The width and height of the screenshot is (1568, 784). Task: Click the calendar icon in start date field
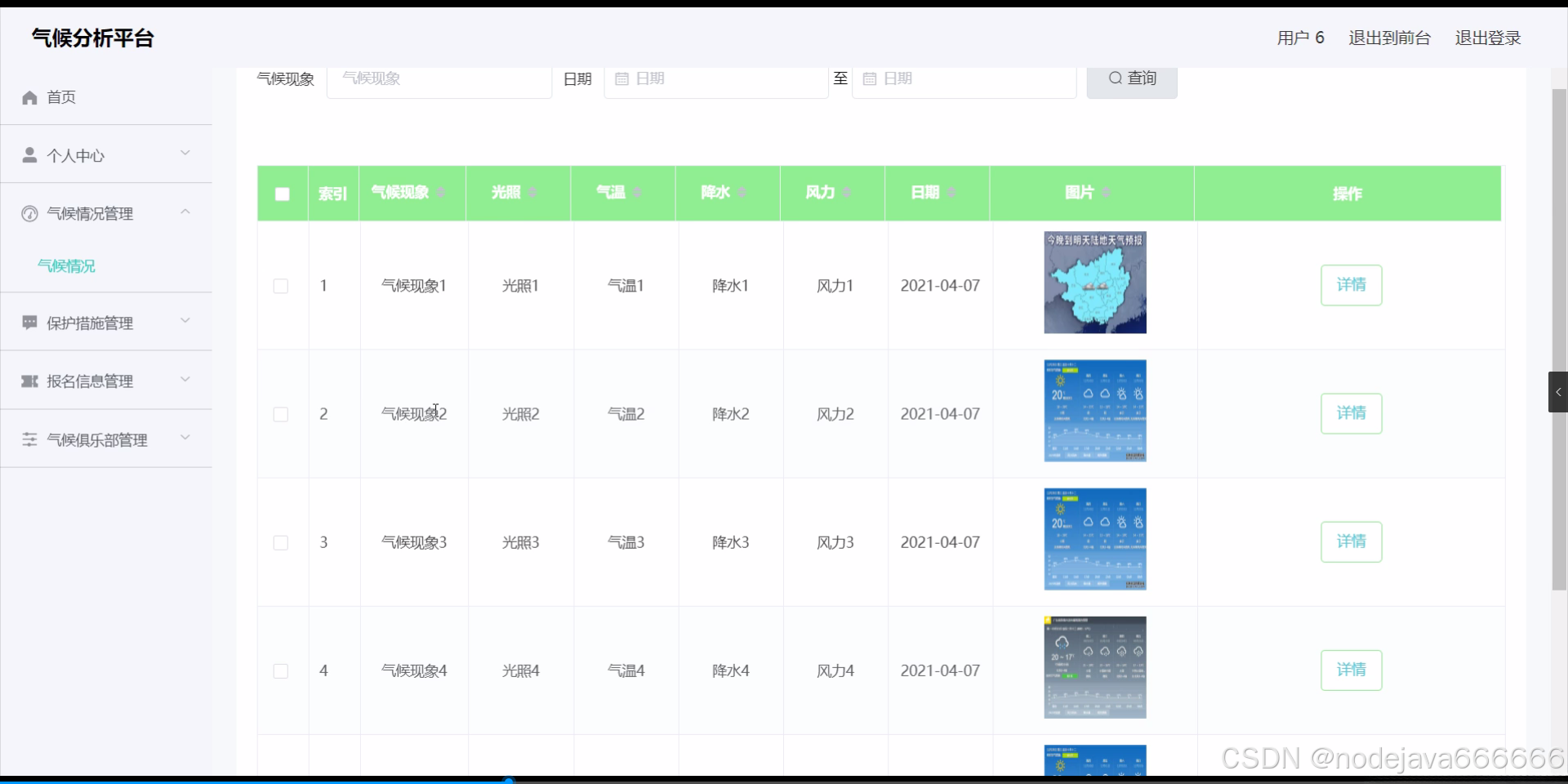[621, 79]
